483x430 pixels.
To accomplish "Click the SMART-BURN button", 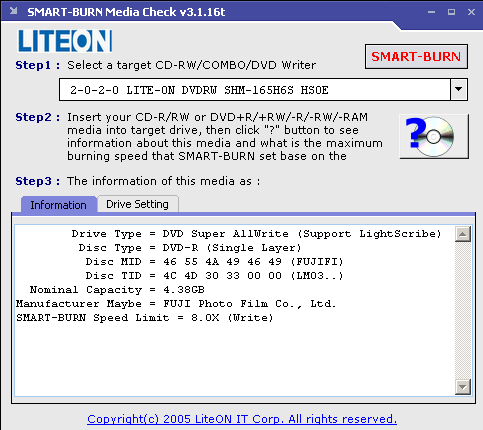I will pyautogui.click(x=416, y=57).
